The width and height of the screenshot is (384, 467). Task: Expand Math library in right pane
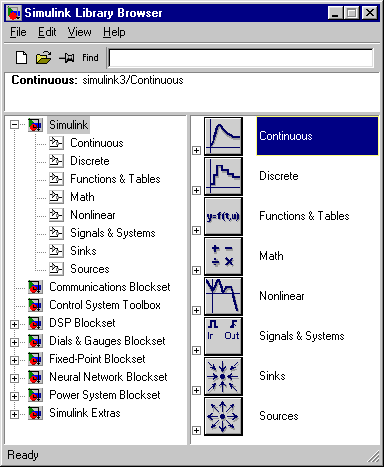point(197,270)
